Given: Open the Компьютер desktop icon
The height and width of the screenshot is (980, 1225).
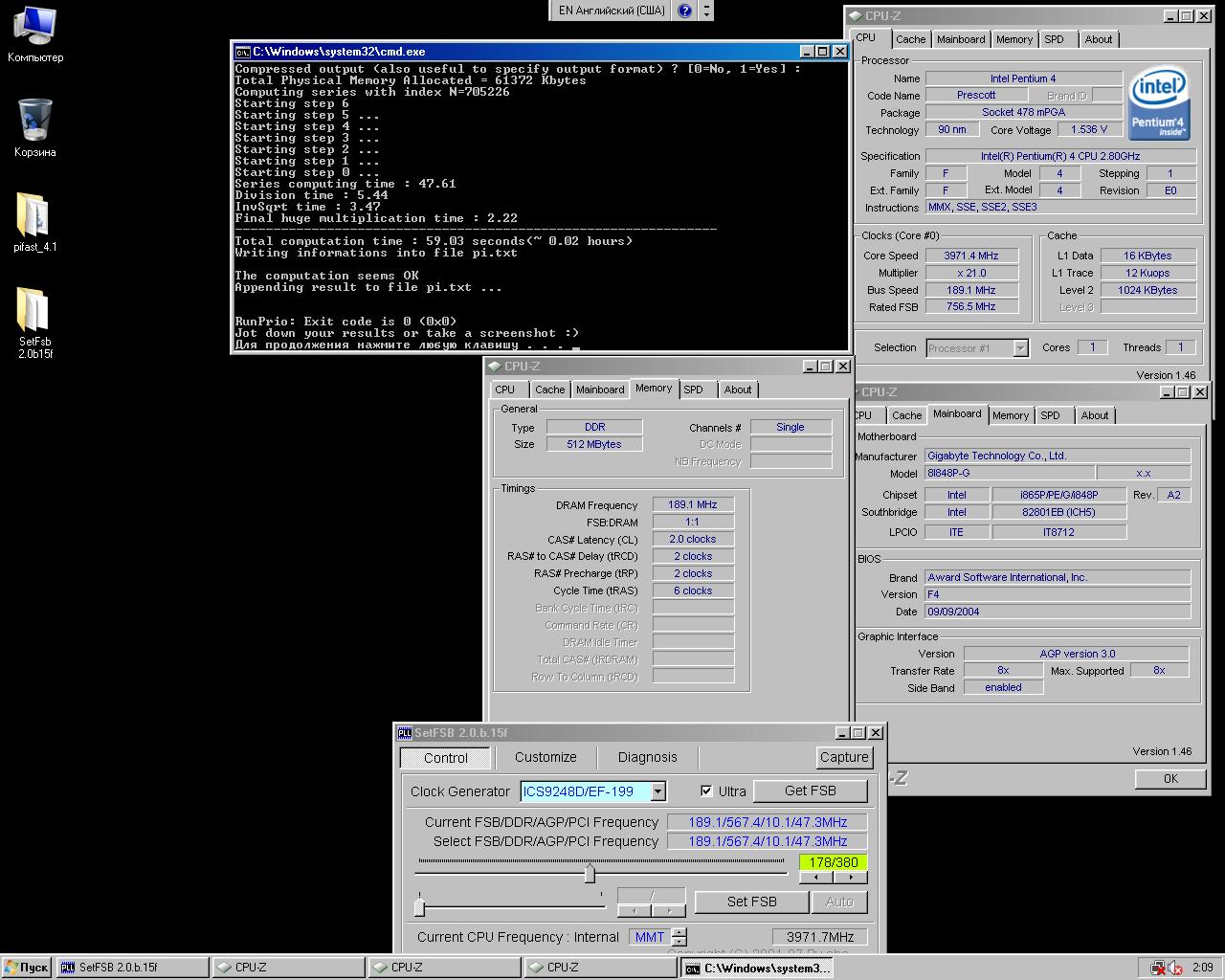Looking at the screenshot, I should pos(34,34).
